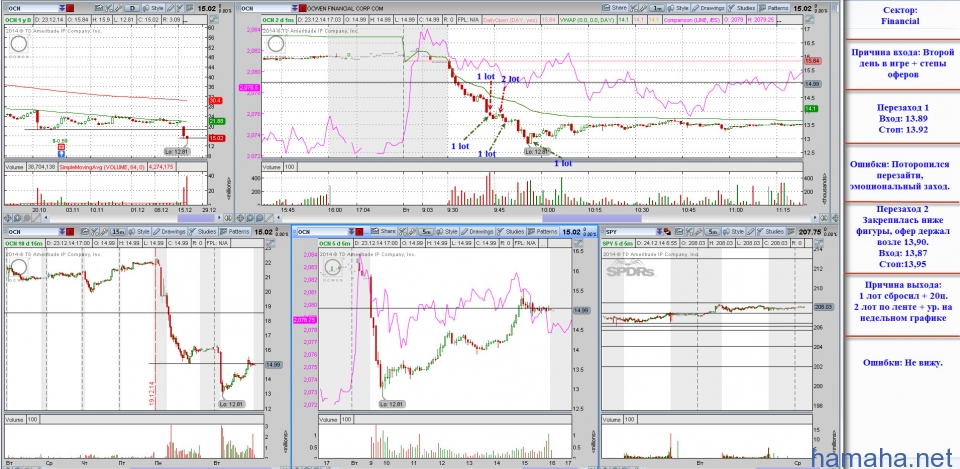Click the Share button in the 5-minute OCN chart

[x=383, y=232]
